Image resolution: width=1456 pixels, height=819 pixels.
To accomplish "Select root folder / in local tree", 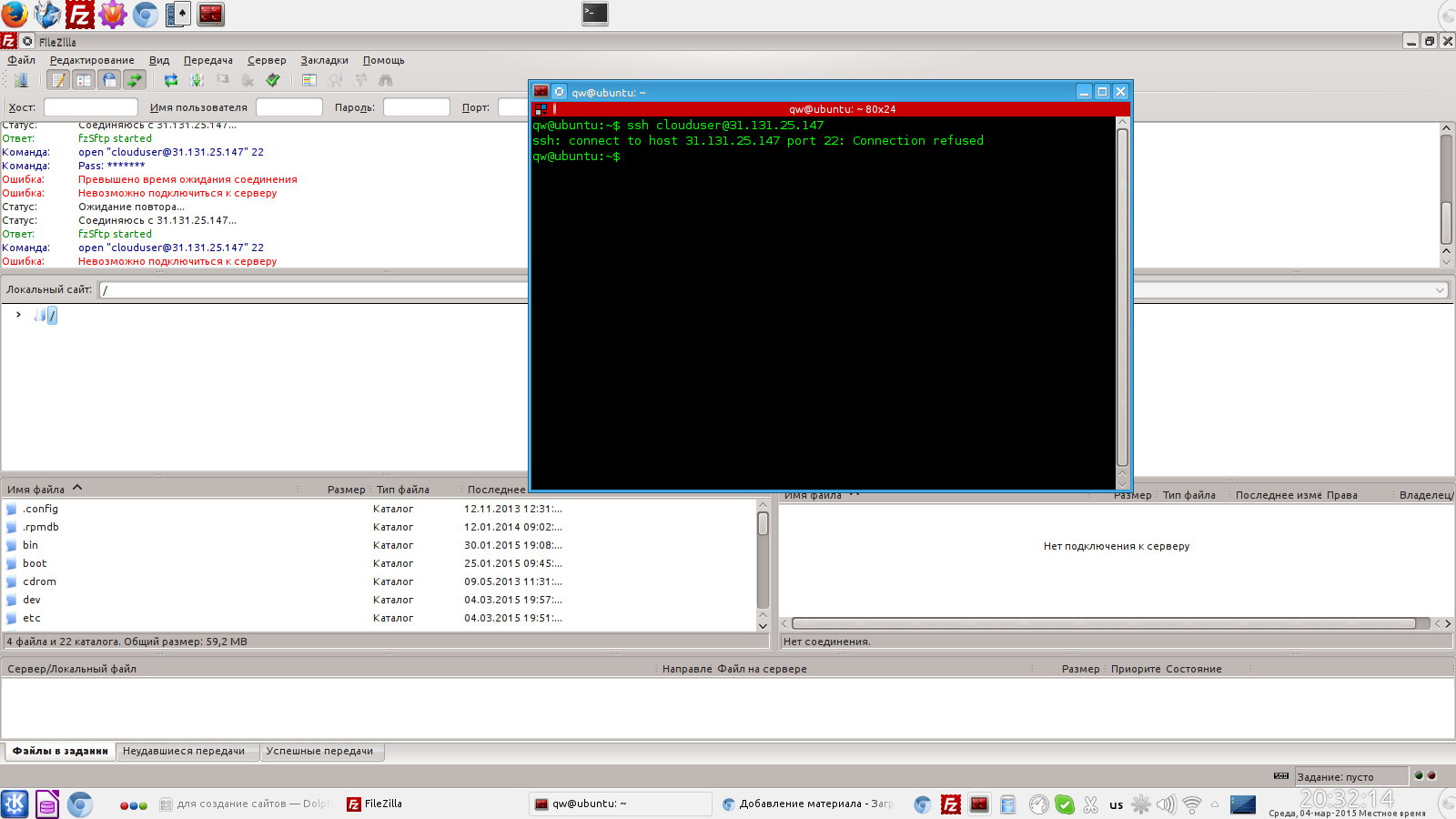I will coord(52,315).
